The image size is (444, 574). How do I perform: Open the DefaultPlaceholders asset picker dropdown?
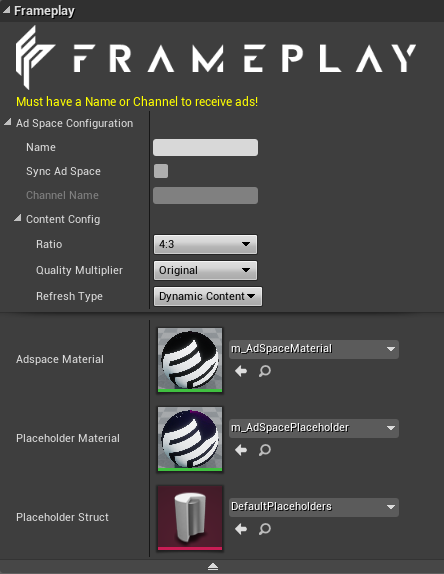(x=314, y=507)
